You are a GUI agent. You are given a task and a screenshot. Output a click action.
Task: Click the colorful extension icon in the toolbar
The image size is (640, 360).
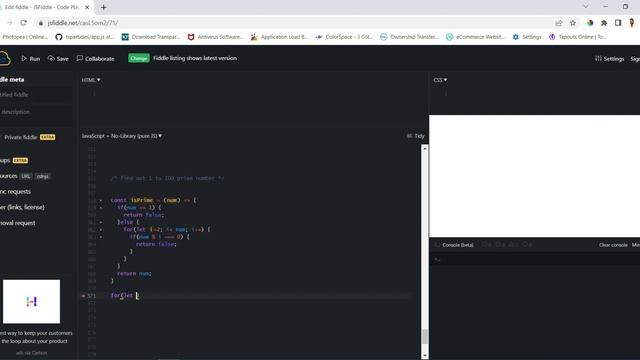pyautogui.click(x=590, y=23)
